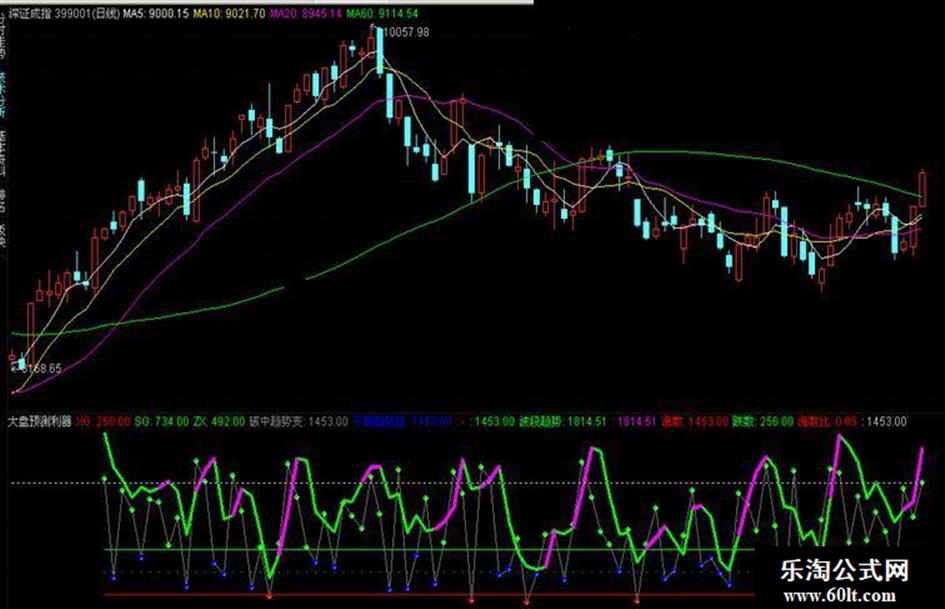Select the MA10: 9021.70 moving average label
945x609 pixels.
pos(229,13)
